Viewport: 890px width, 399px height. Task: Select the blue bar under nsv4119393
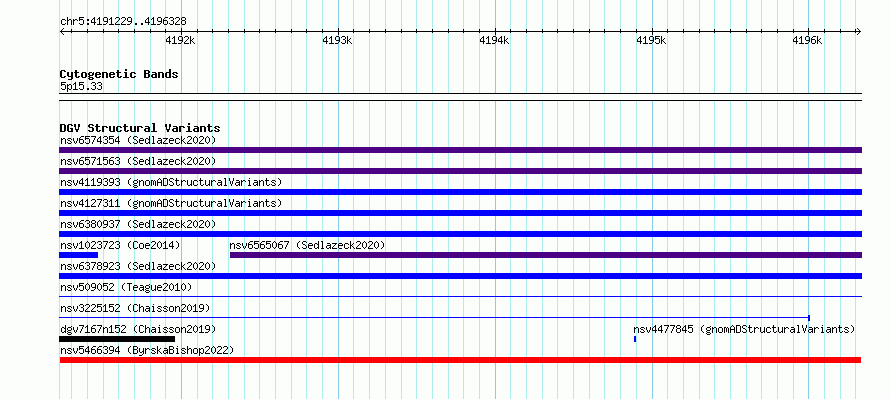[x=460, y=192]
